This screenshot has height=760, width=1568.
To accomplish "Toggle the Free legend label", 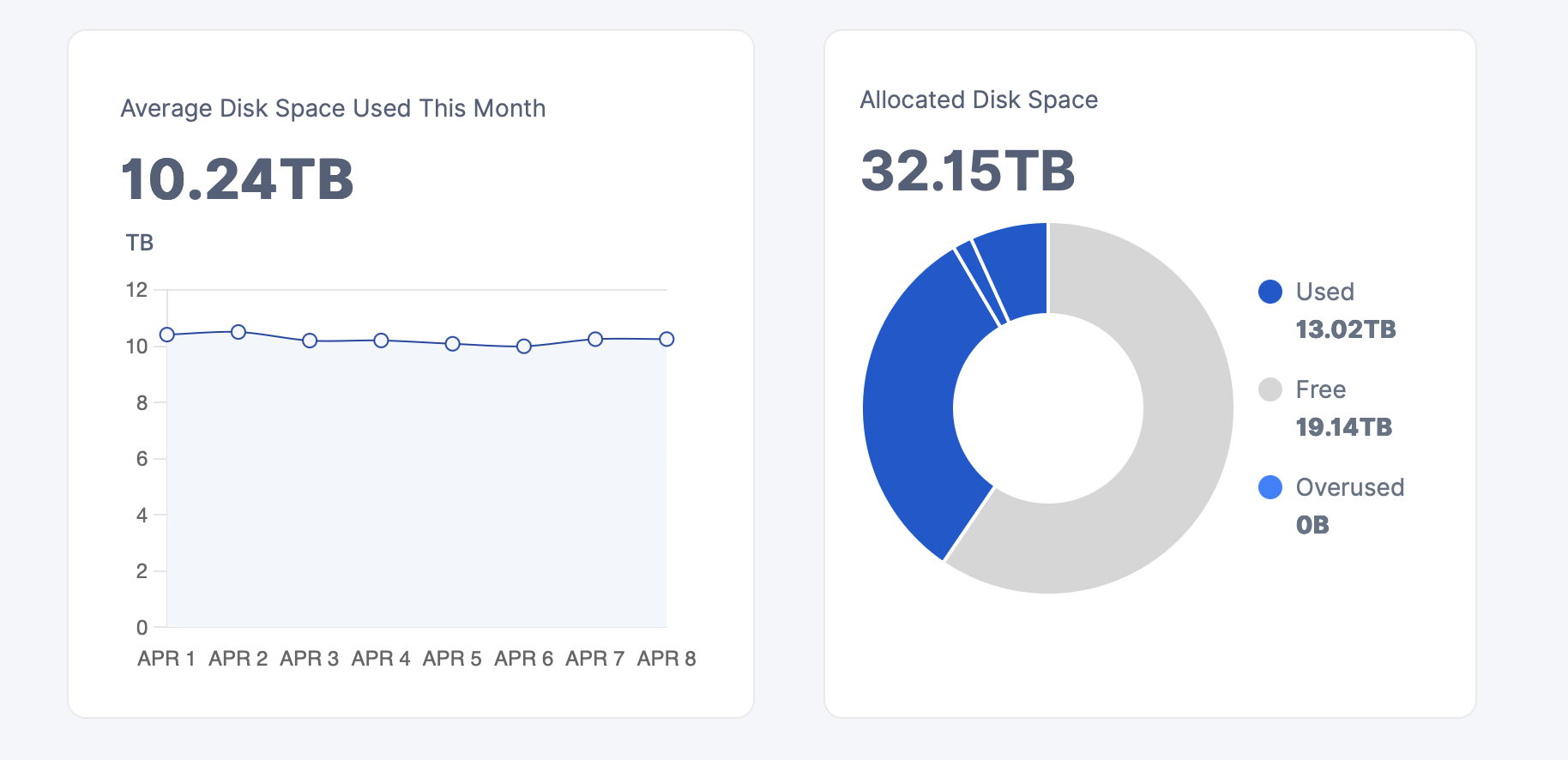I will (x=1320, y=389).
